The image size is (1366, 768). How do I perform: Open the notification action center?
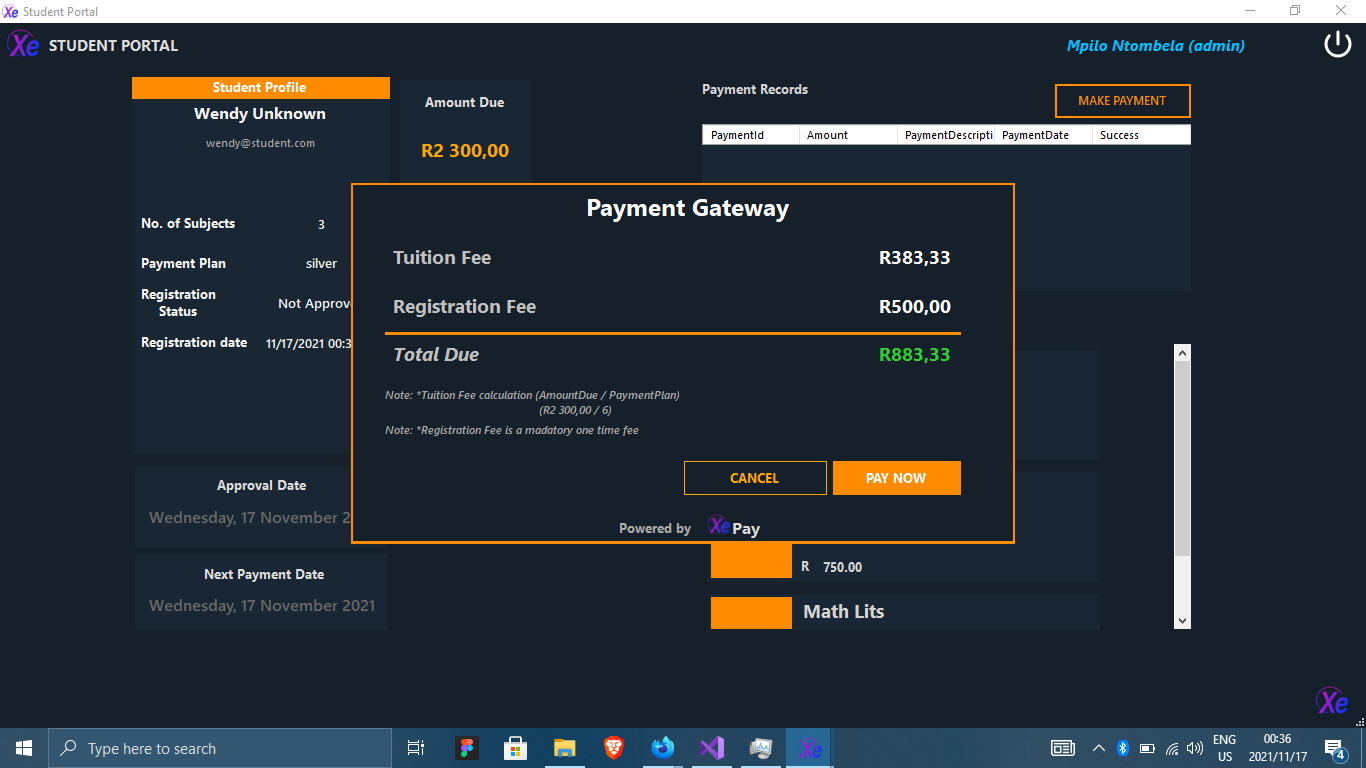tap(1334, 748)
